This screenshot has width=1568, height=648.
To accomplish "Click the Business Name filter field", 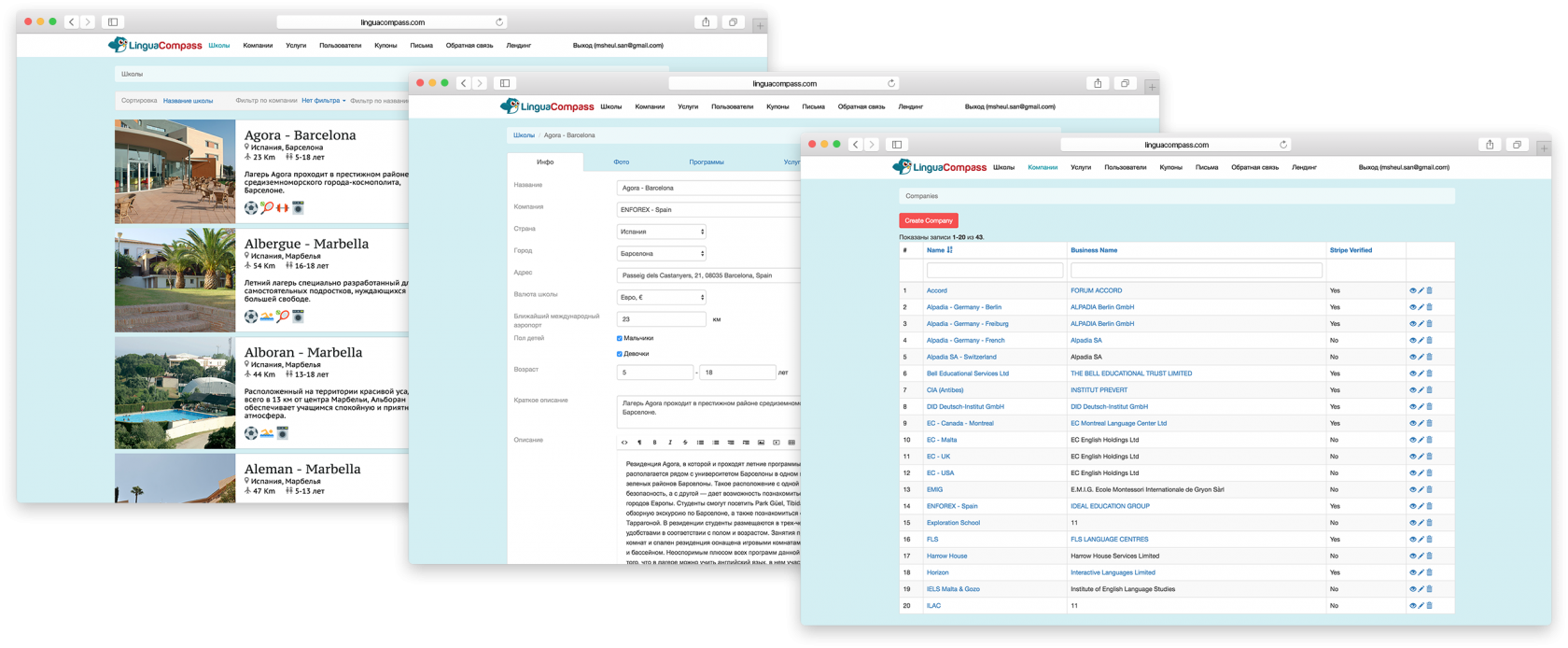I will [1197, 271].
